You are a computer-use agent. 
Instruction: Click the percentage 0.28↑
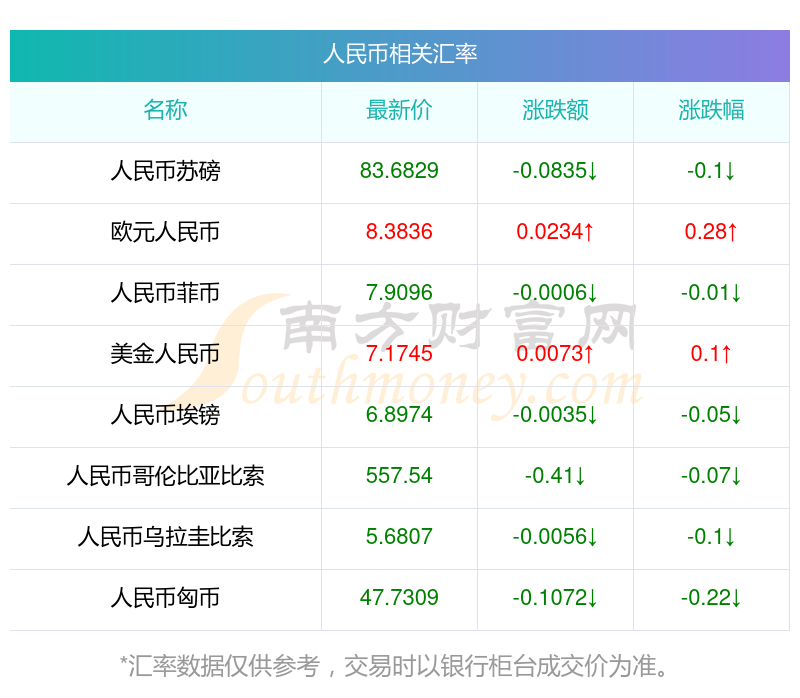pyautogui.click(x=711, y=232)
